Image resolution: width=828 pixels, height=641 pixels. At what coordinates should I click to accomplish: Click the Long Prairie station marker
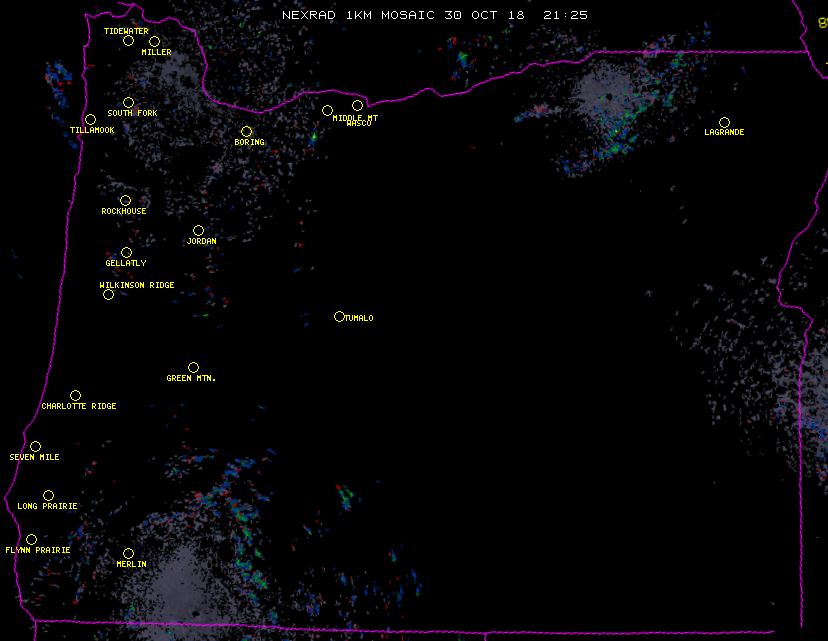tap(48, 495)
